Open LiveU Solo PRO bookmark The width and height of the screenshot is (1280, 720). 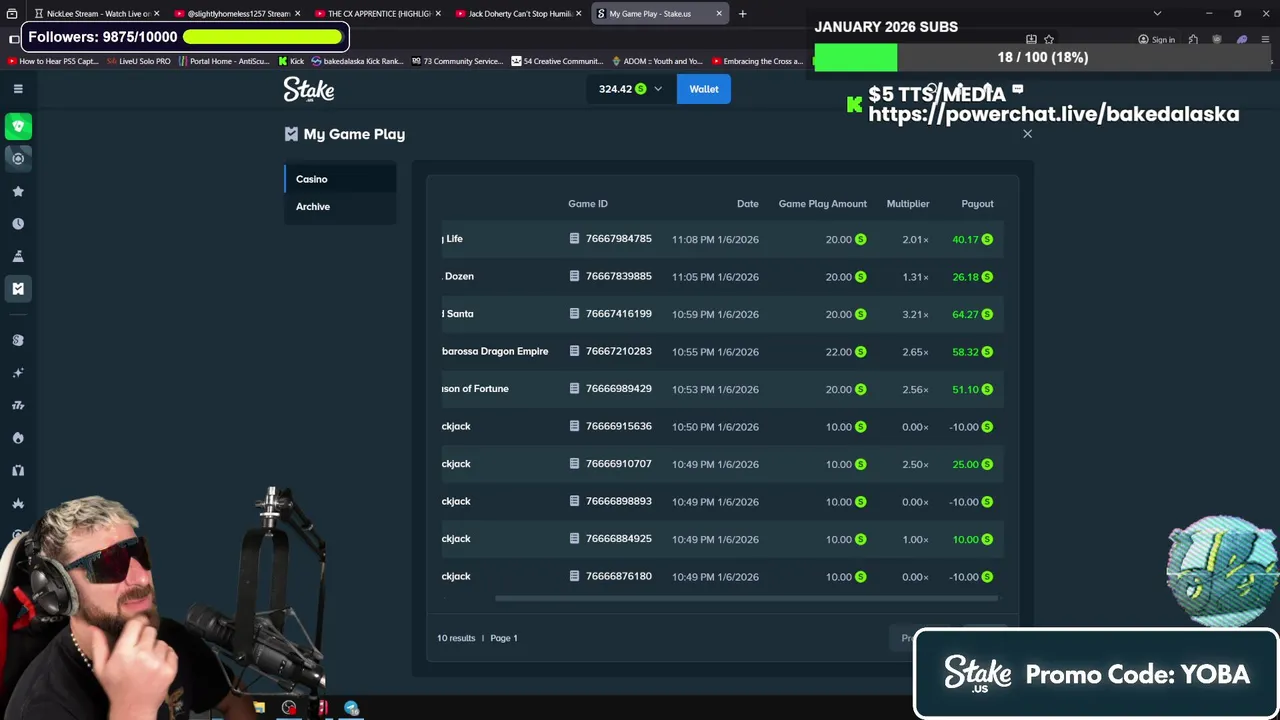(138, 61)
